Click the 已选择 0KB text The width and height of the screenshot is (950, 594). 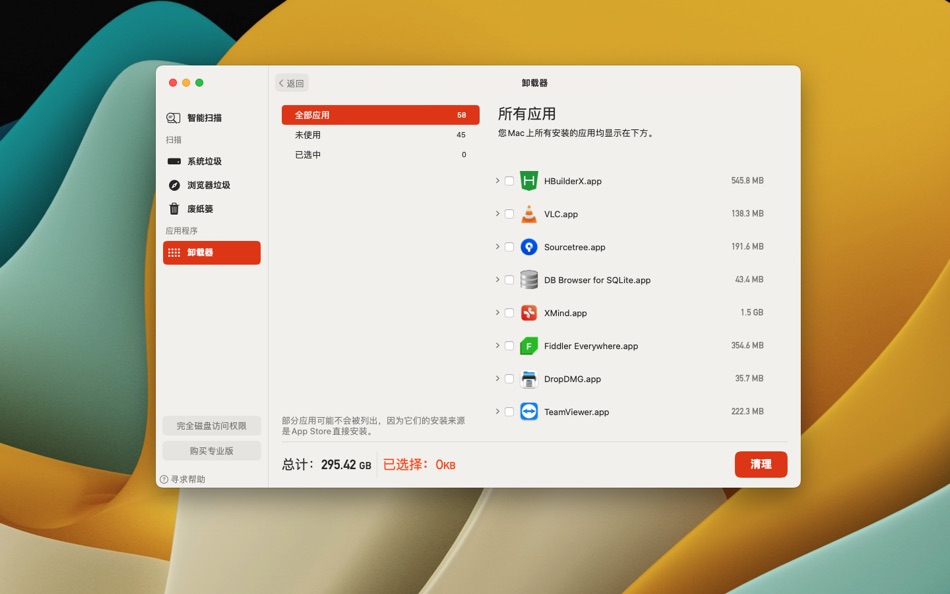point(419,465)
